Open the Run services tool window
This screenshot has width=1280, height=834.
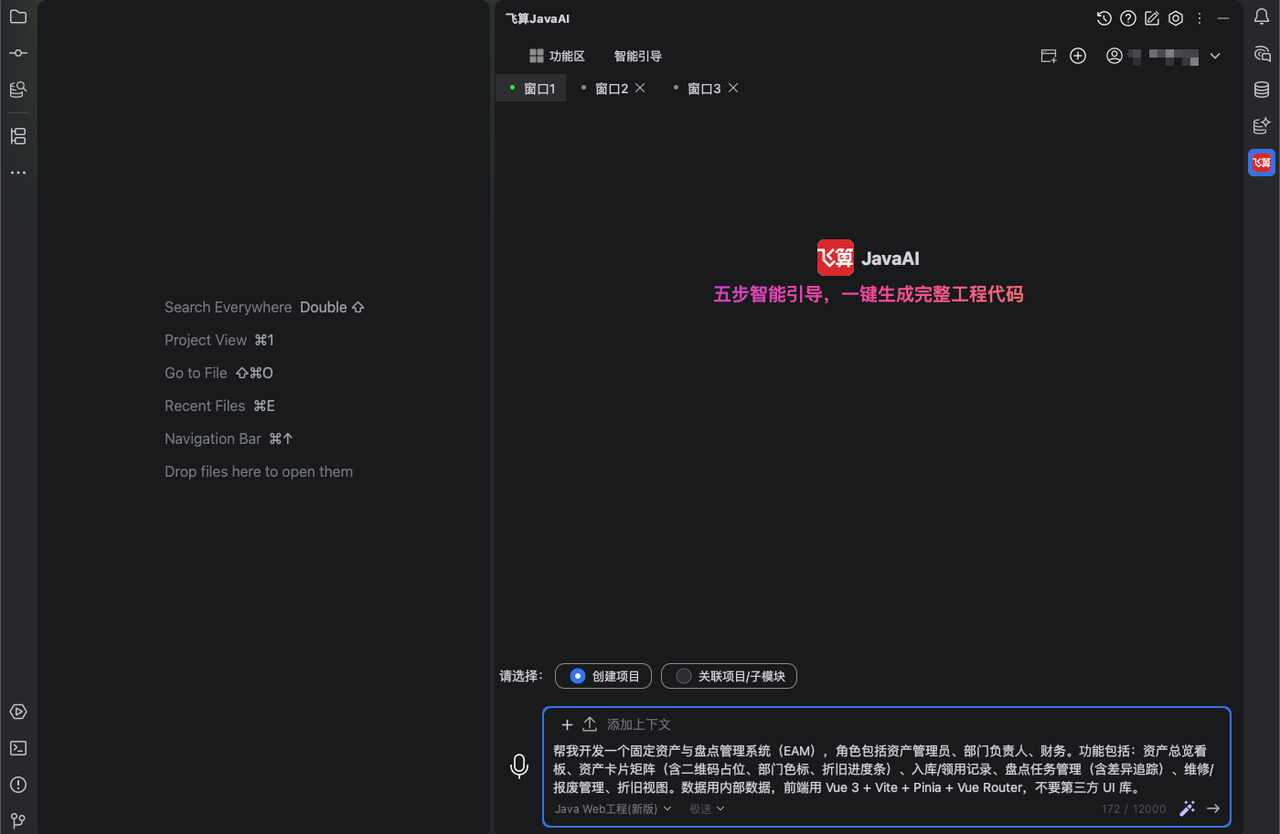point(18,712)
